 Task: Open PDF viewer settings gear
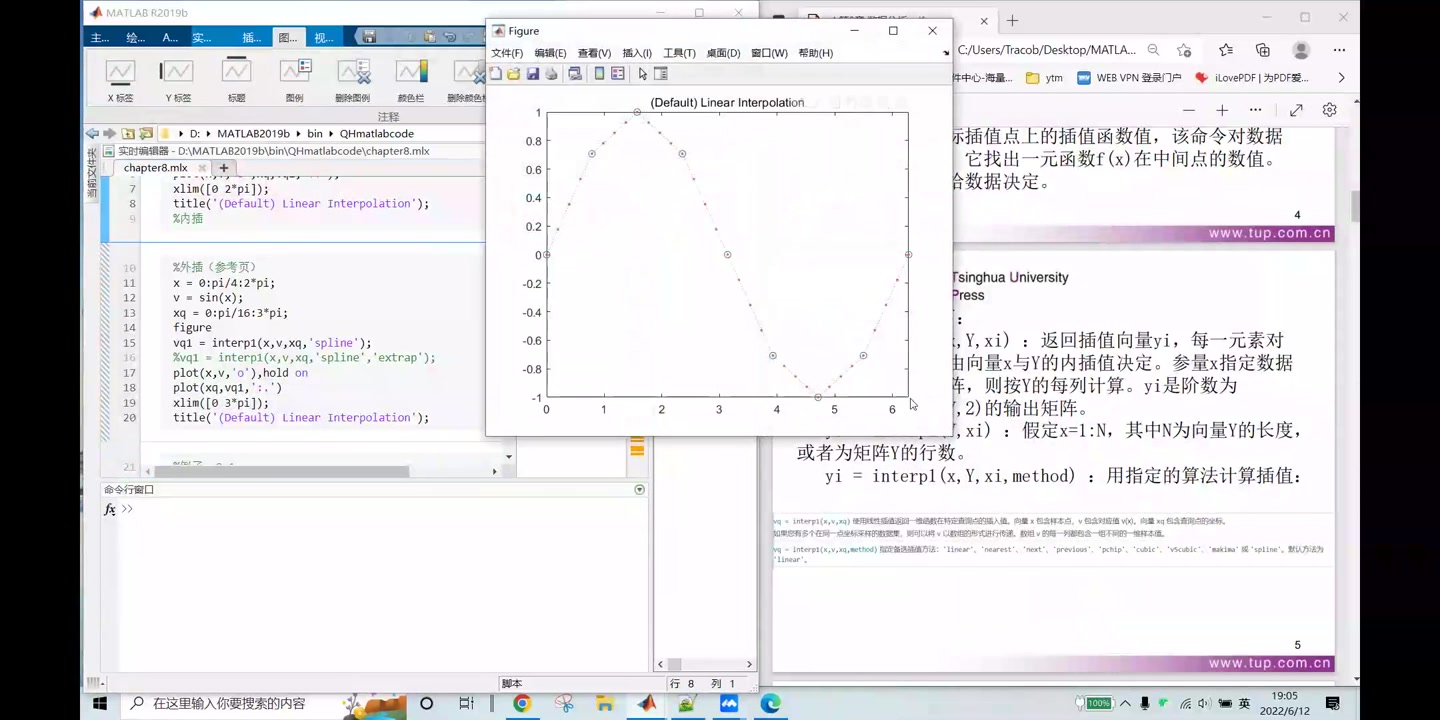tap(1329, 110)
